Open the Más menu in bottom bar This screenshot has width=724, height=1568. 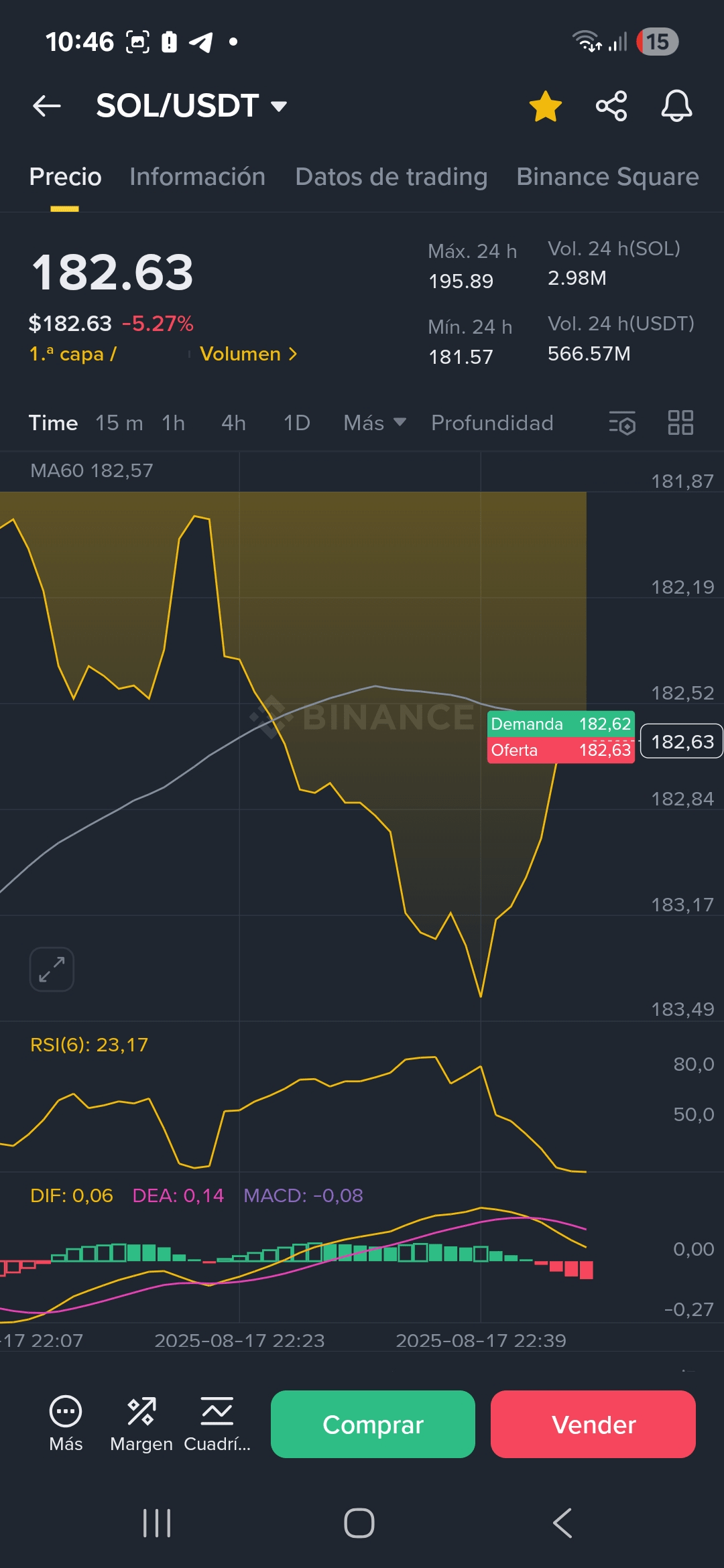coord(66,1424)
